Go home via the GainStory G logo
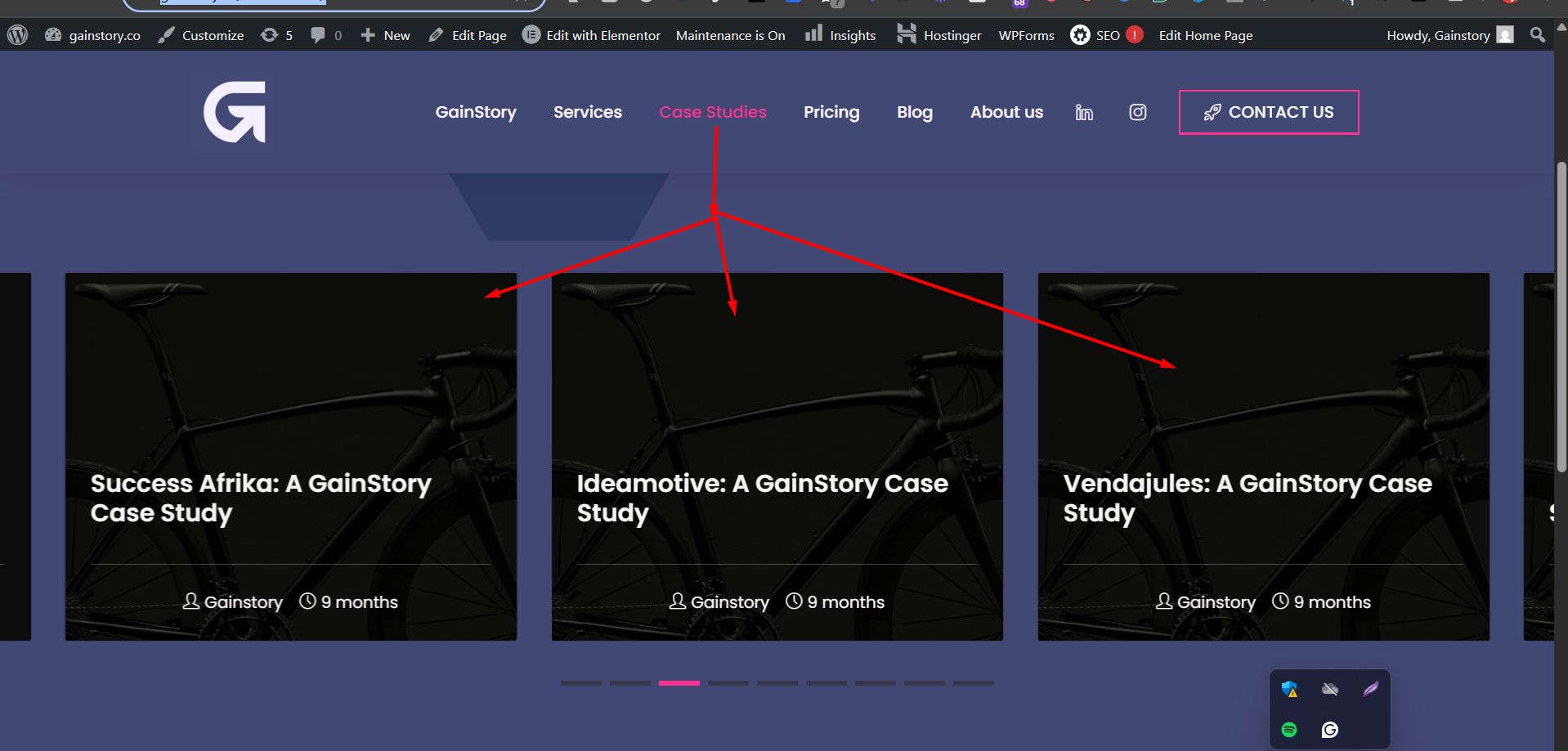The width and height of the screenshot is (1568, 751). coord(235,112)
